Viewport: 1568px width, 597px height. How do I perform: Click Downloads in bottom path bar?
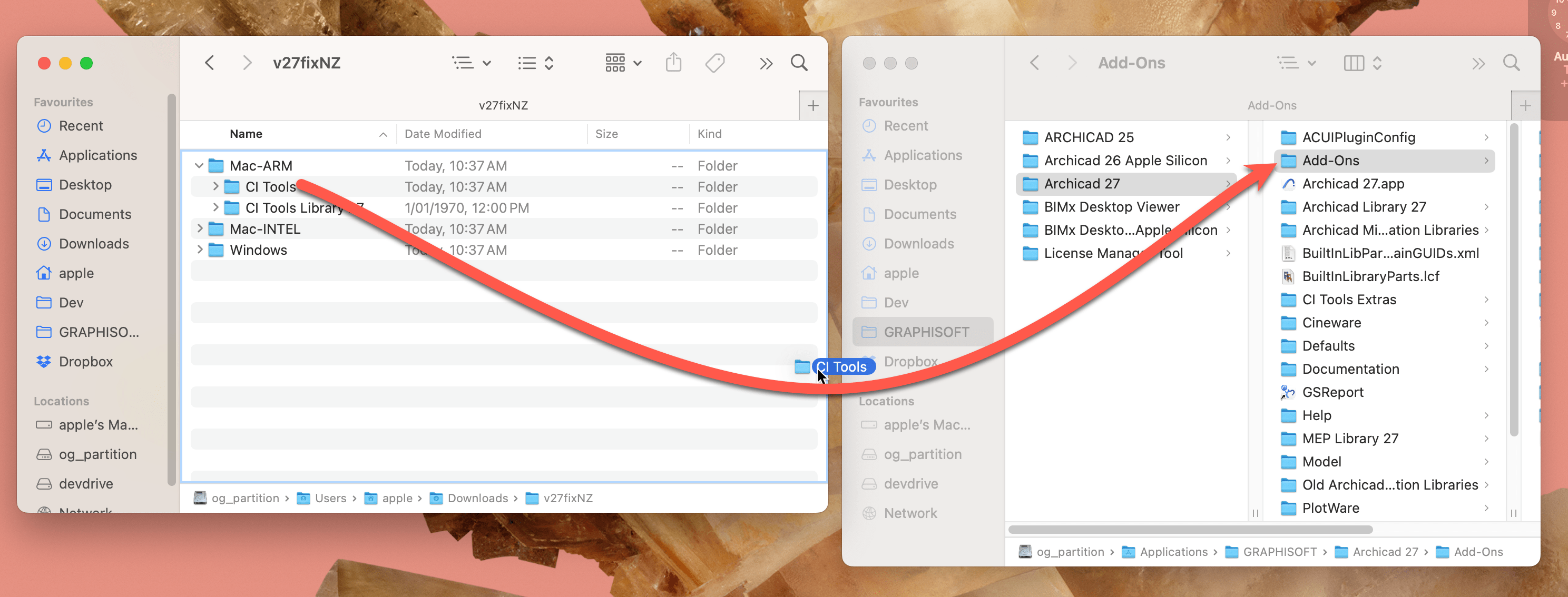coord(477,498)
